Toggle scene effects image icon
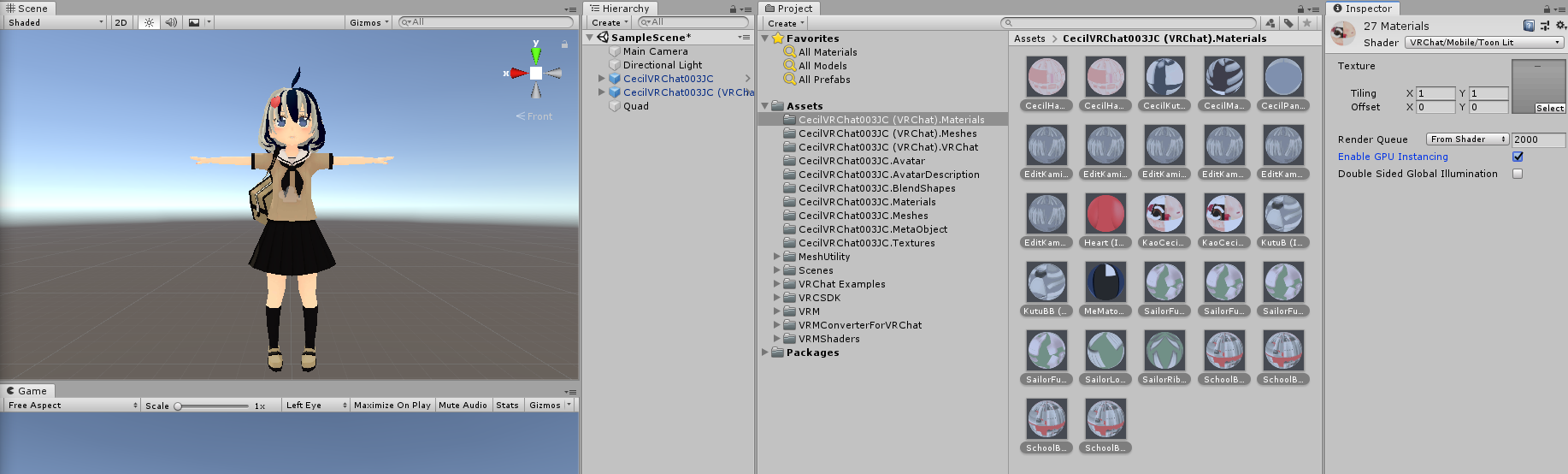The width and height of the screenshot is (1568, 474). pos(194,22)
